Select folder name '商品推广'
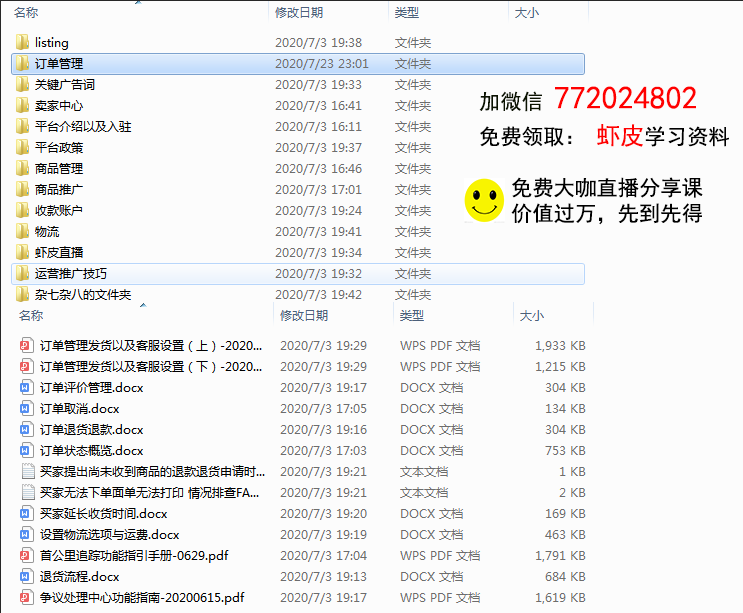 click(59, 189)
